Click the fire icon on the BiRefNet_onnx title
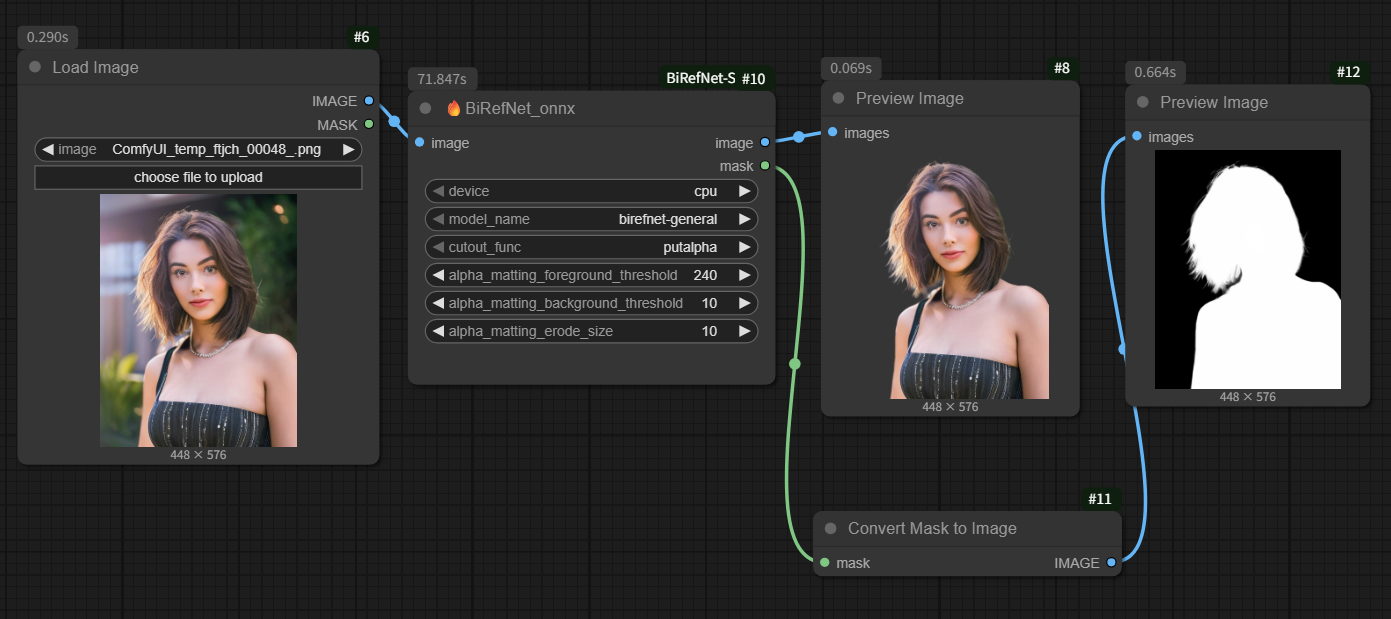Screen dimensions: 1391x619 tap(453, 109)
